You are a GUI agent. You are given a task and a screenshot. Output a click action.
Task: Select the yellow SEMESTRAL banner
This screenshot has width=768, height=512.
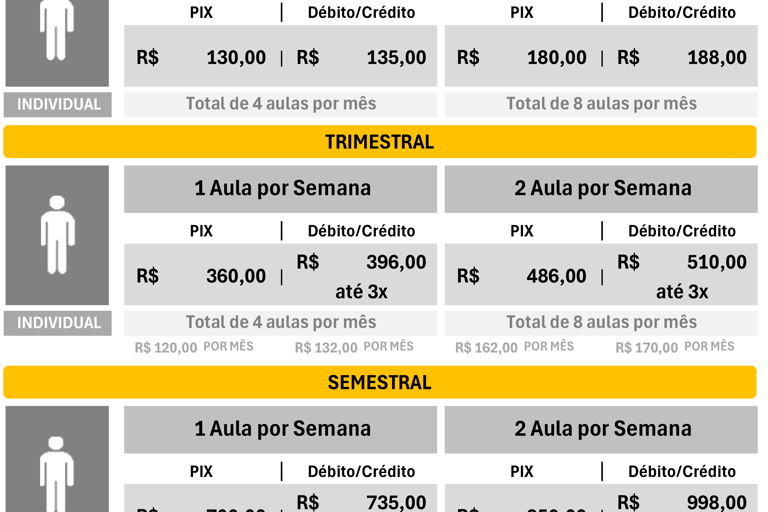[380, 382]
